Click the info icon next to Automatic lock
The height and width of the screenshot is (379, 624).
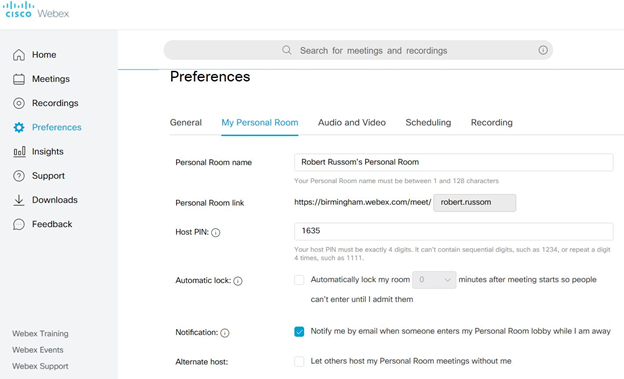238,281
